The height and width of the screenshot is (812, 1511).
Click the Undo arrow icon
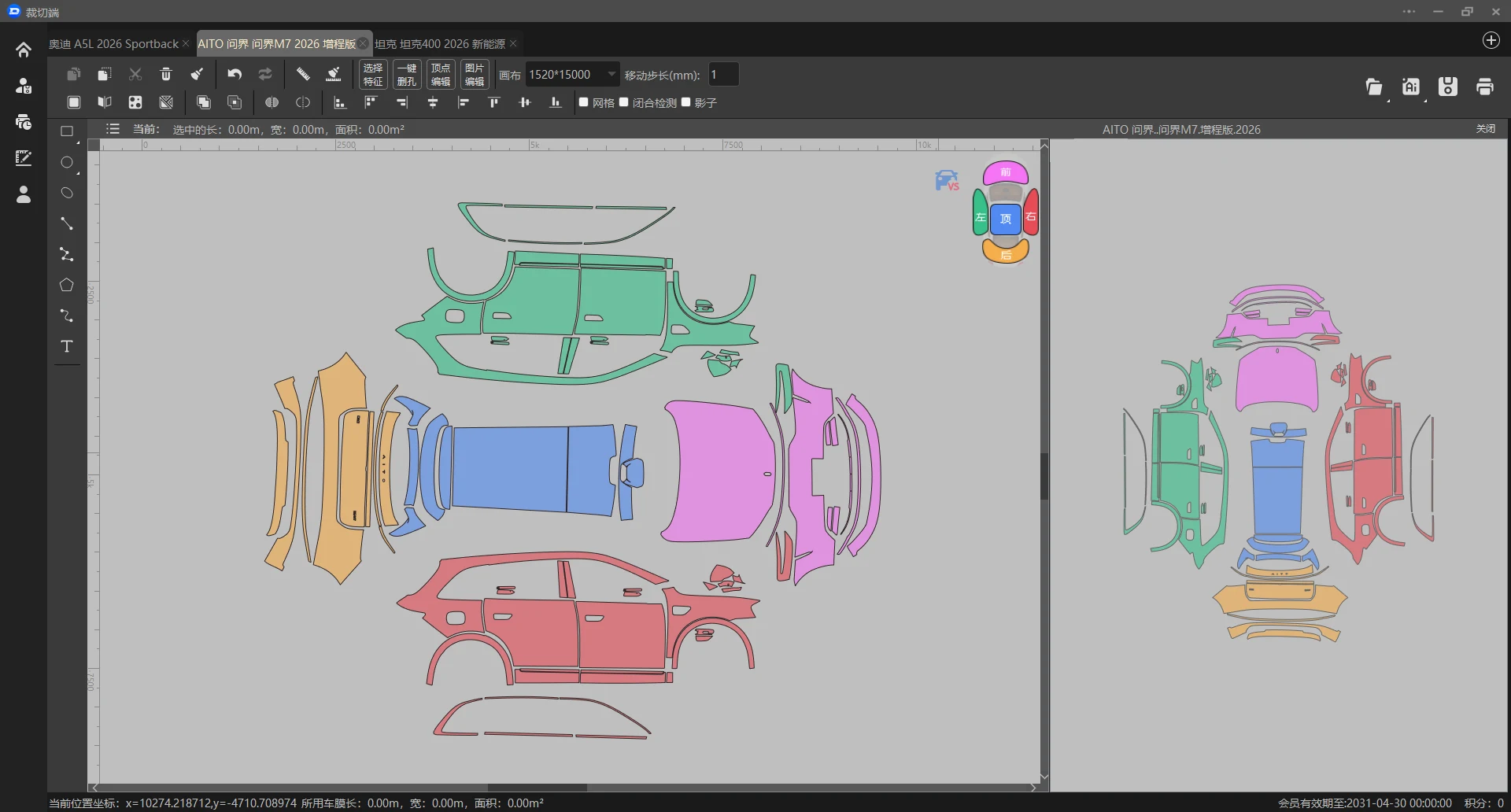point(235,74)
